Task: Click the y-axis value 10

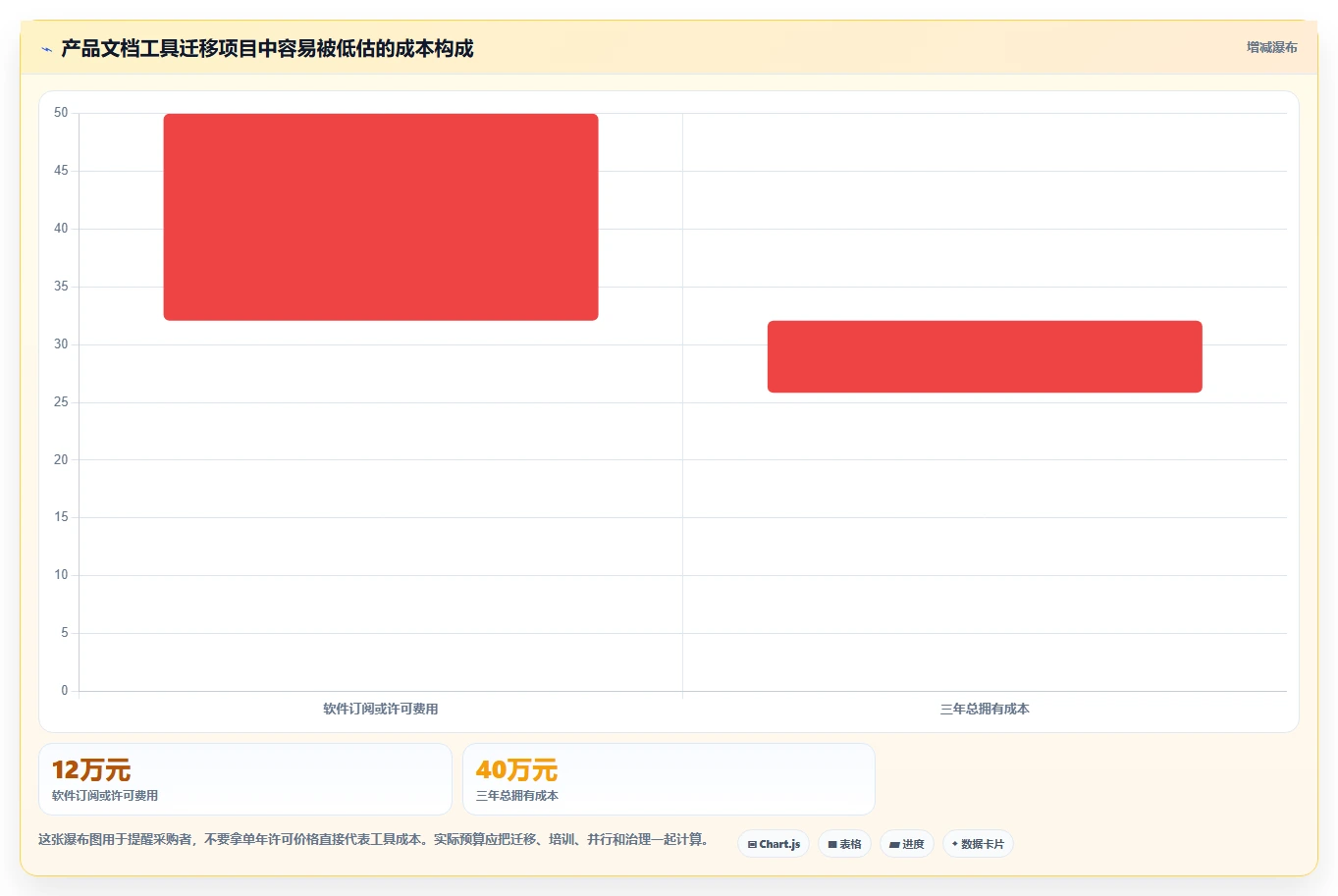Action: tap(61, 575)
